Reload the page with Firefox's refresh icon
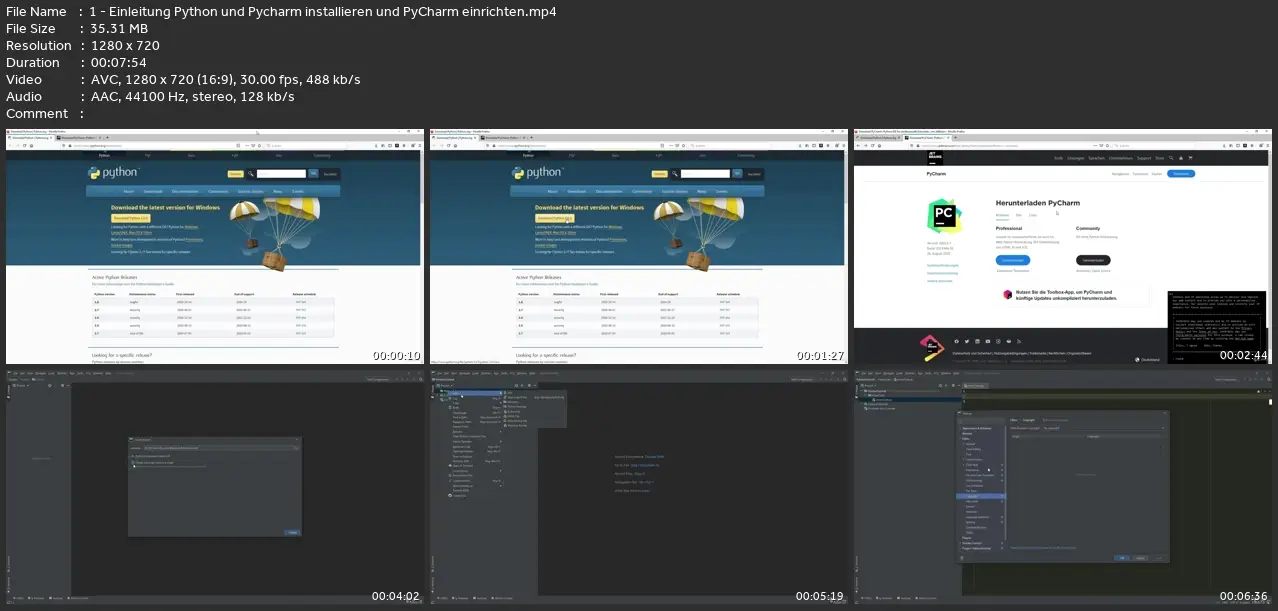Viewport: 1278px width, 611px height. 24,145
